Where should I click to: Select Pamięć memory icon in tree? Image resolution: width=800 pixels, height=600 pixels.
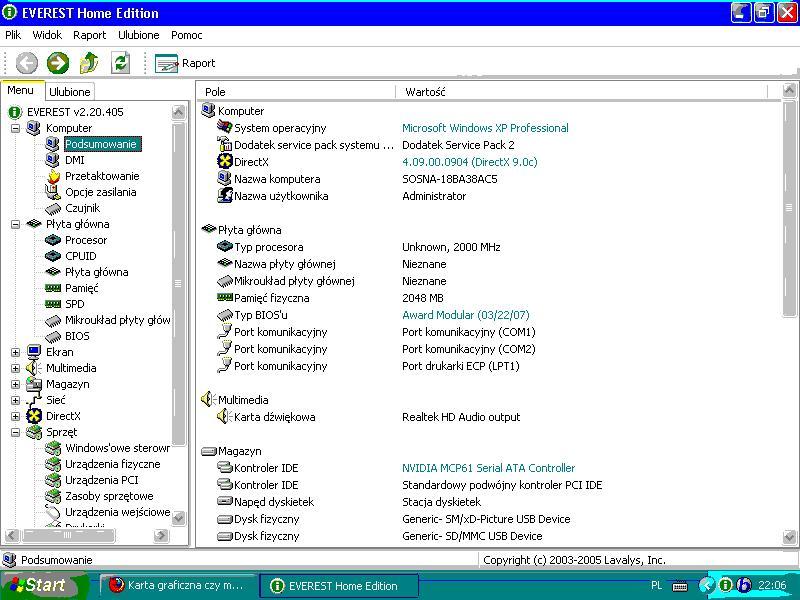(53, 288)
